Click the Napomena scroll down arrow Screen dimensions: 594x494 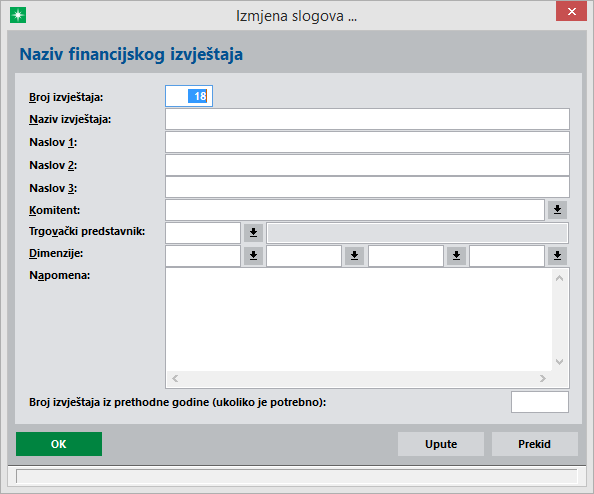pyautogui.click(x=560, y=362)
